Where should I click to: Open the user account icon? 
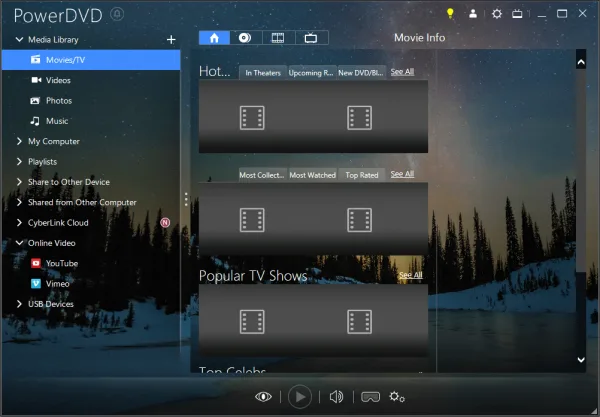tap(473, 14)
